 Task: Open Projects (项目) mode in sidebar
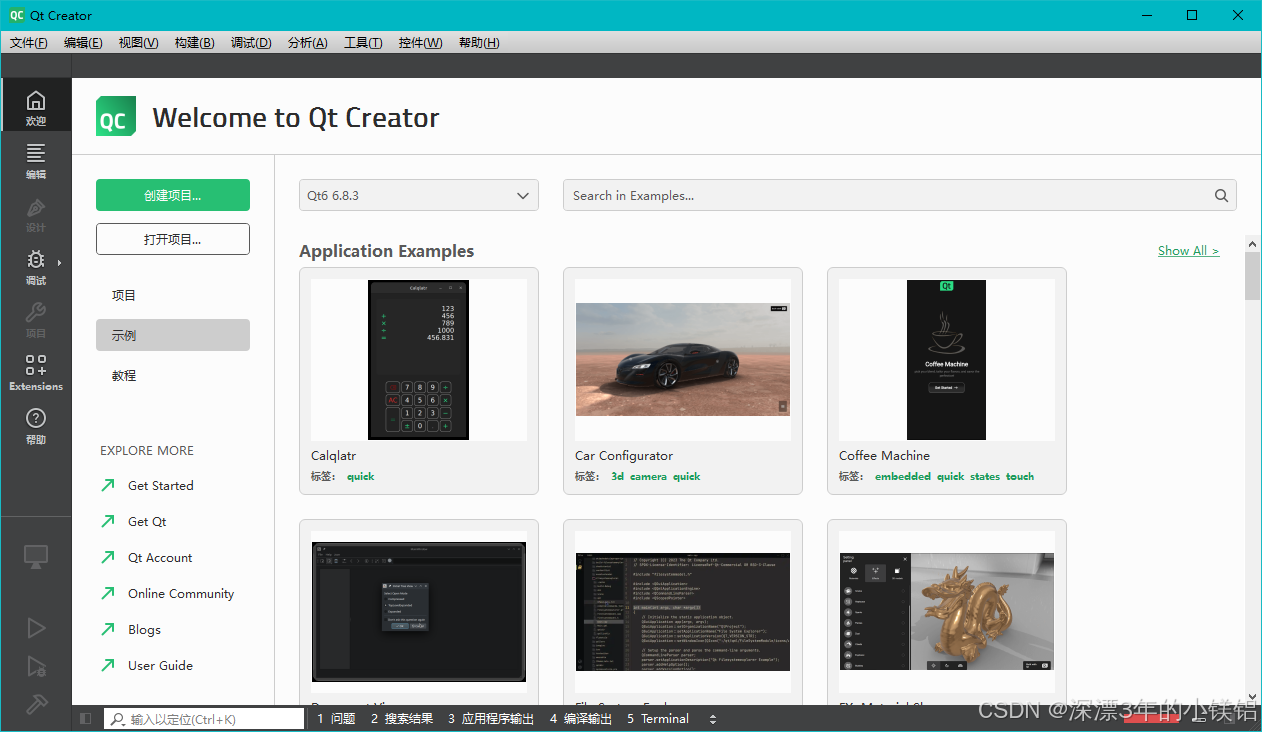point(36,318)
